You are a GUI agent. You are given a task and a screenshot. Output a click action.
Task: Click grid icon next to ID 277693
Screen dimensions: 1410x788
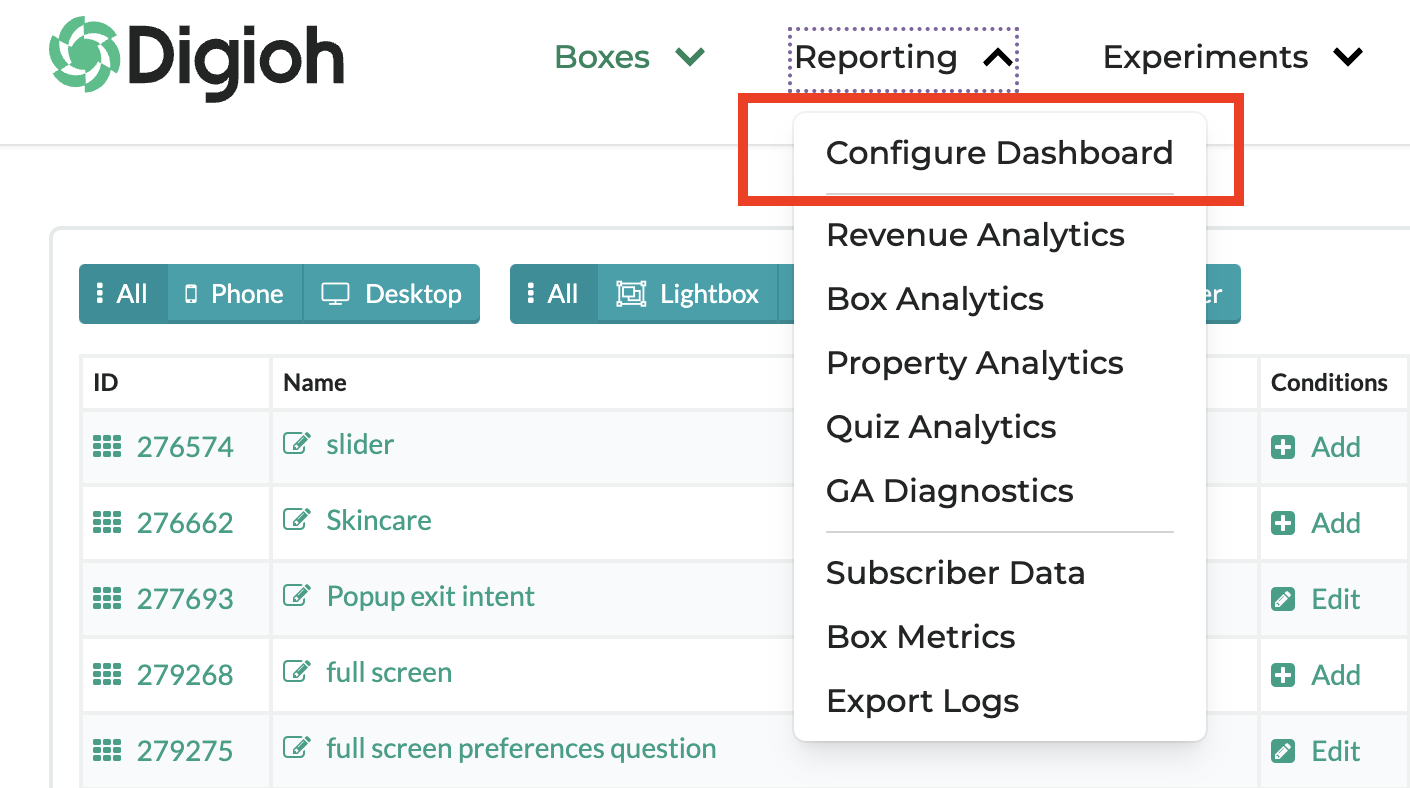106,599
